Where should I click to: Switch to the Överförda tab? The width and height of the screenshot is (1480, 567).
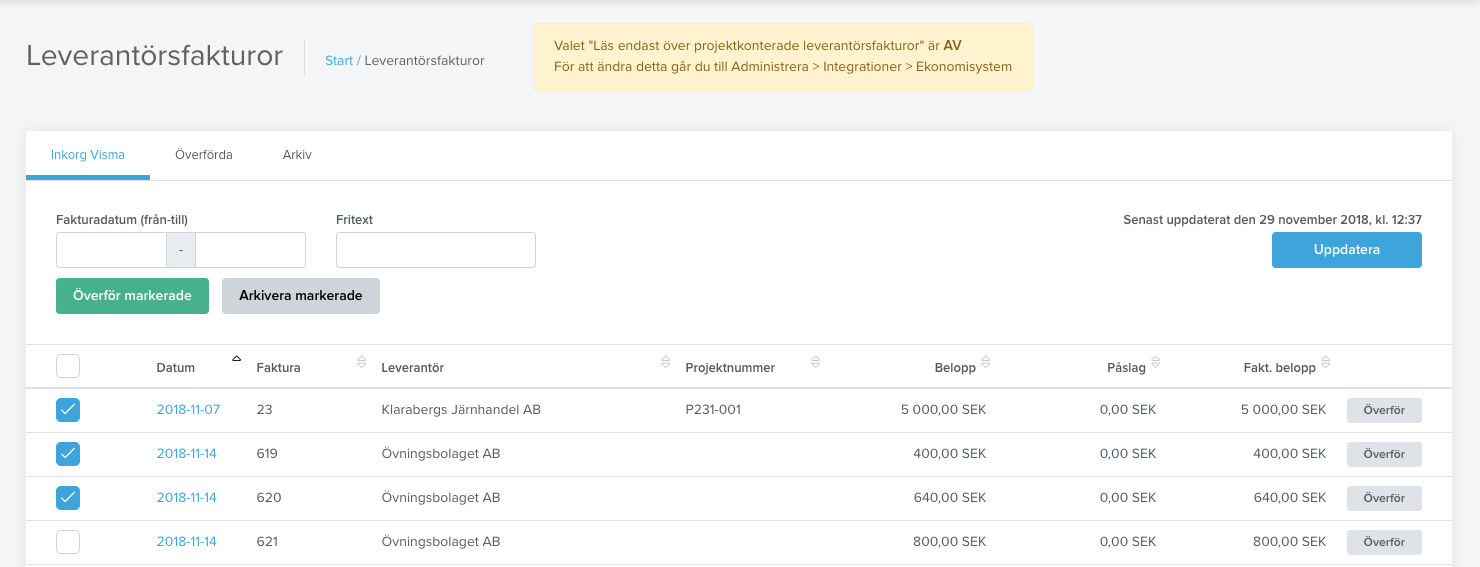tap(203, 155)
